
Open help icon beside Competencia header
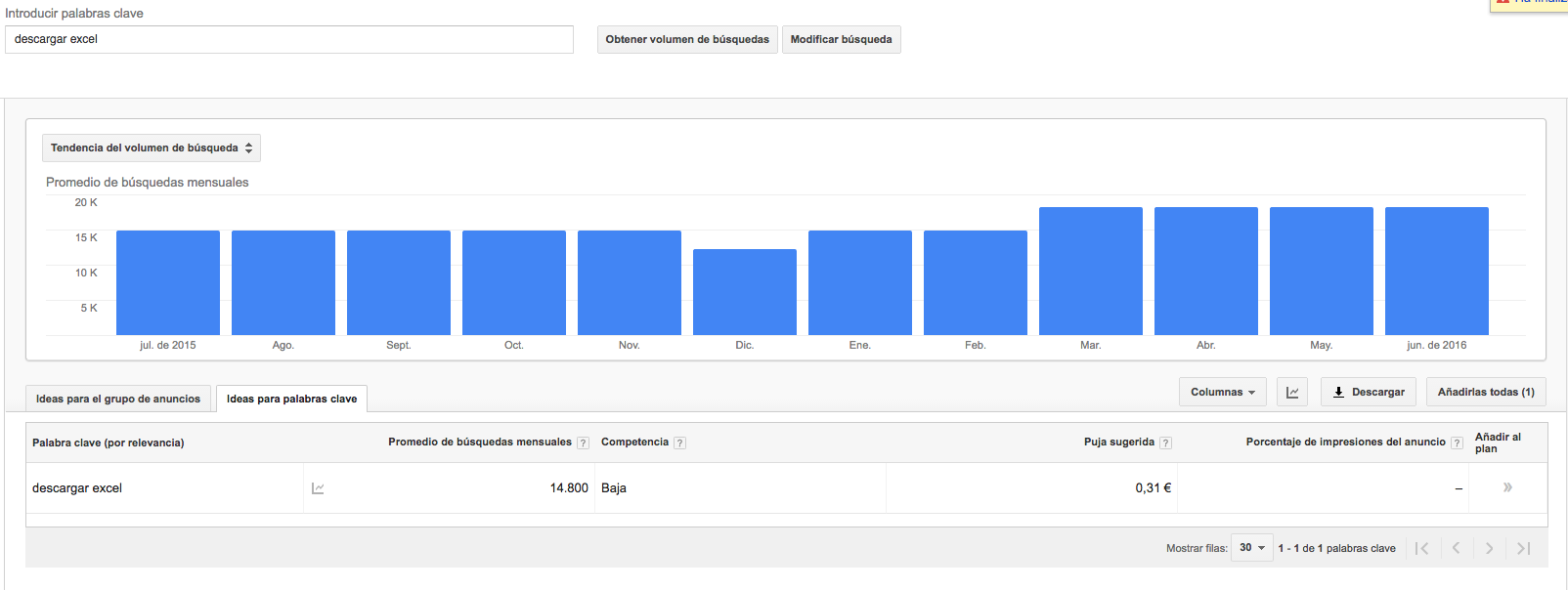pos(679,442)
